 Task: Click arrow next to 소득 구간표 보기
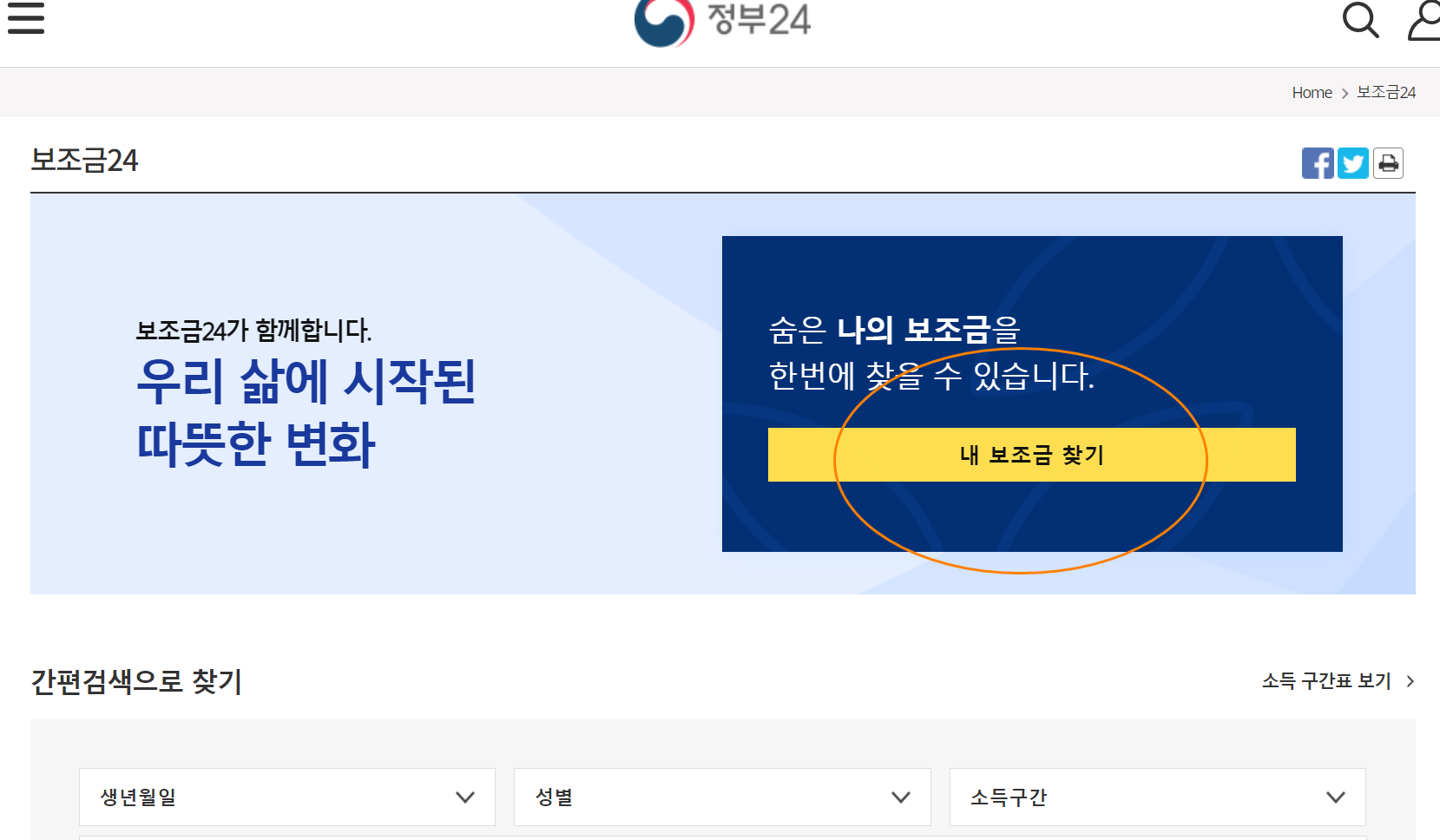click(x=1410, y=681)
